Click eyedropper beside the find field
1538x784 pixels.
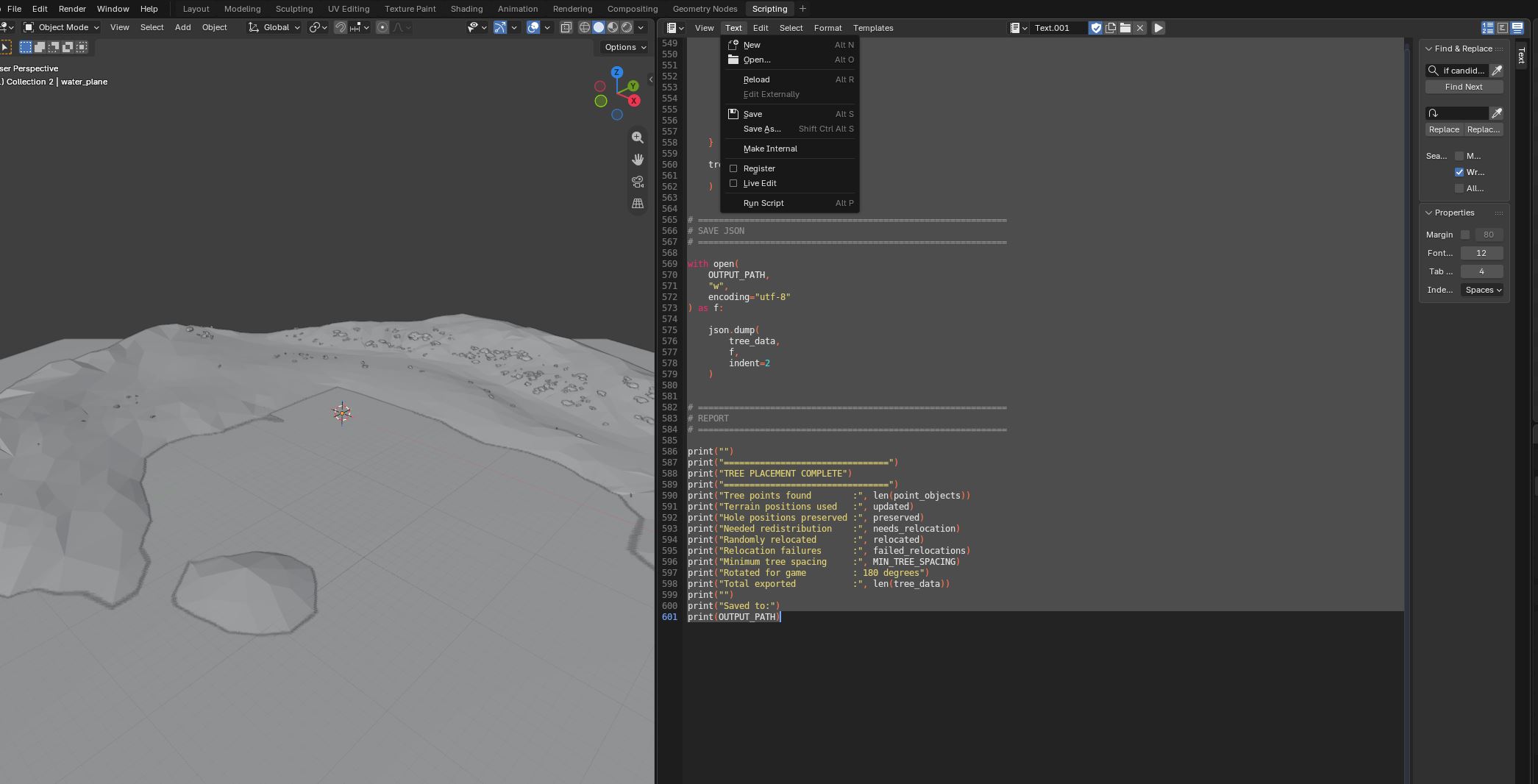[1497, 71]
